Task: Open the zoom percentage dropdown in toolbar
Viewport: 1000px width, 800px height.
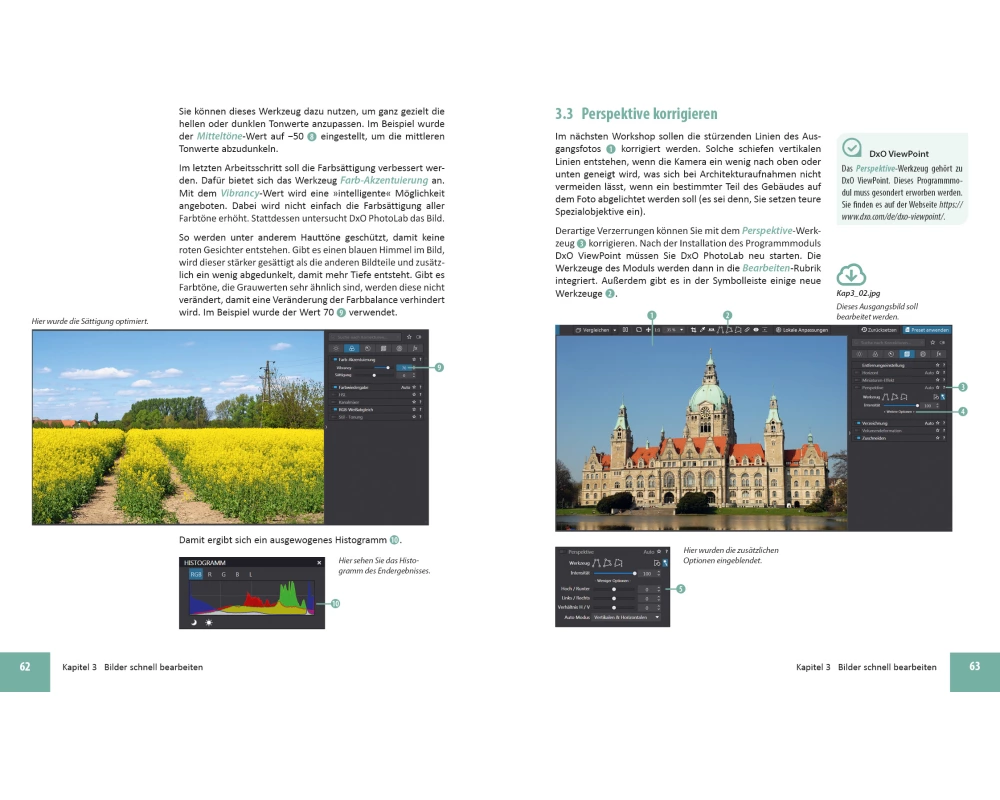Action: (679, 329)
